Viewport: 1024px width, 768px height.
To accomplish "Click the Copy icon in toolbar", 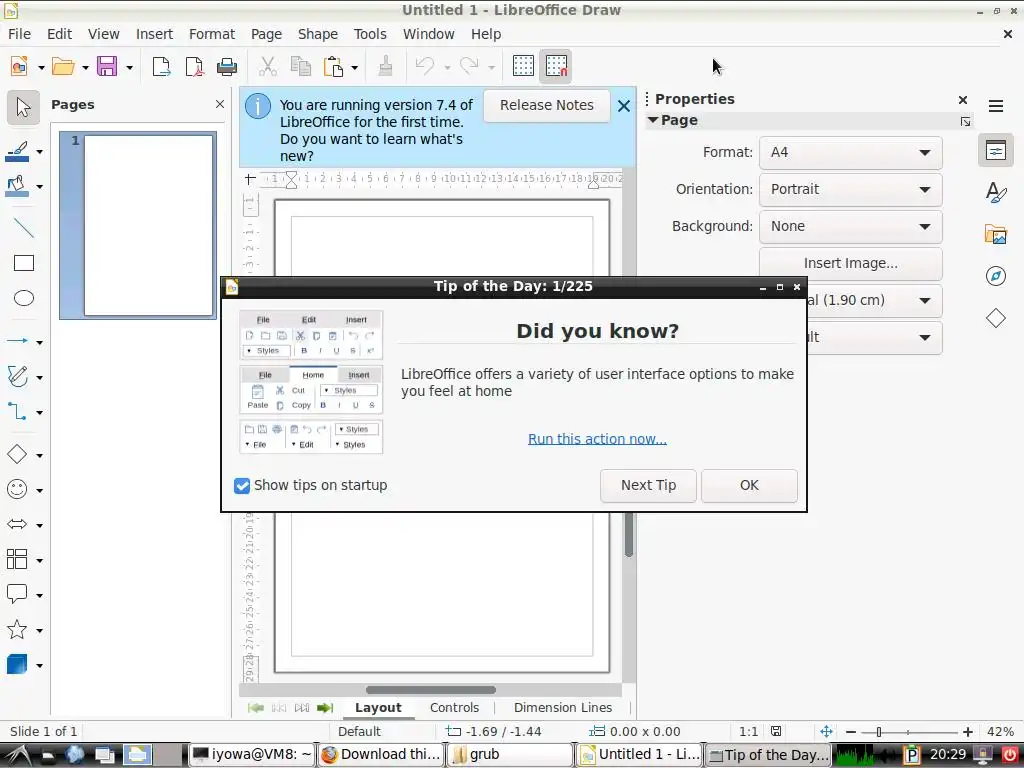I will point(300,67).
